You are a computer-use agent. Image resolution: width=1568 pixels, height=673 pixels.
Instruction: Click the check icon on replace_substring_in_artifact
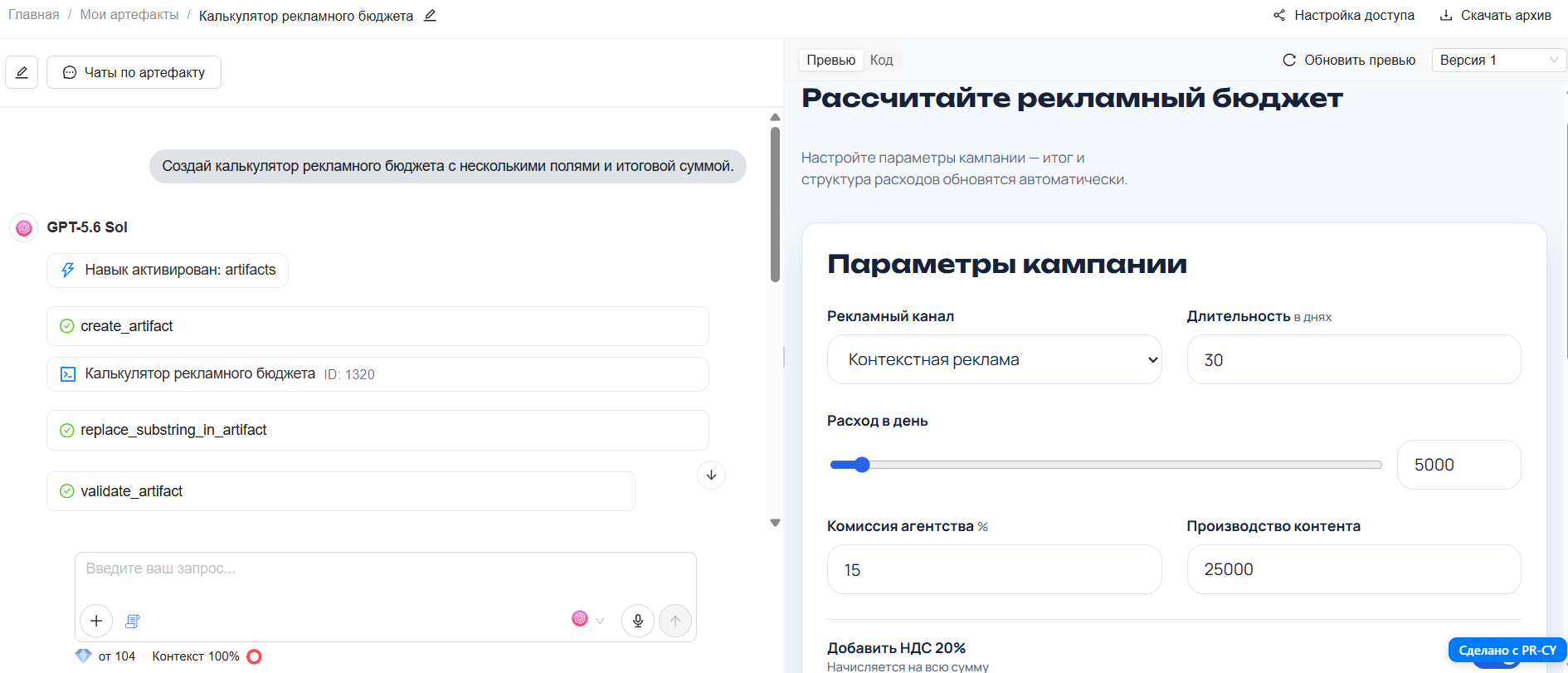point(67,430)
